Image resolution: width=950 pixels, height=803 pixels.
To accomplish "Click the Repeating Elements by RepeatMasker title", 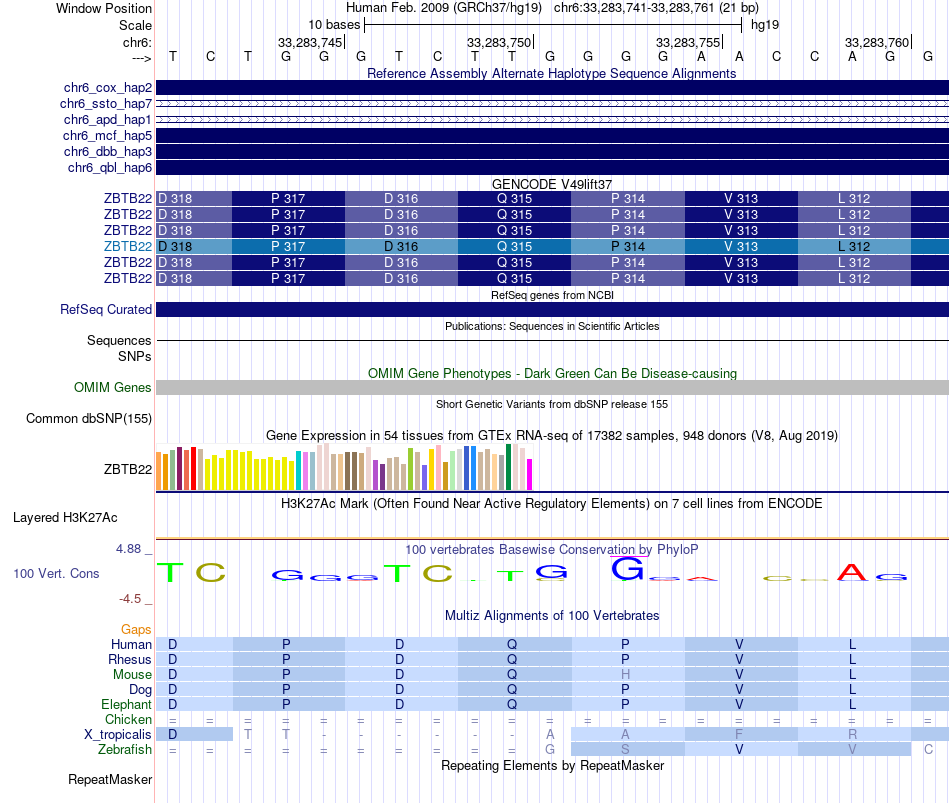I will (552, 765).
